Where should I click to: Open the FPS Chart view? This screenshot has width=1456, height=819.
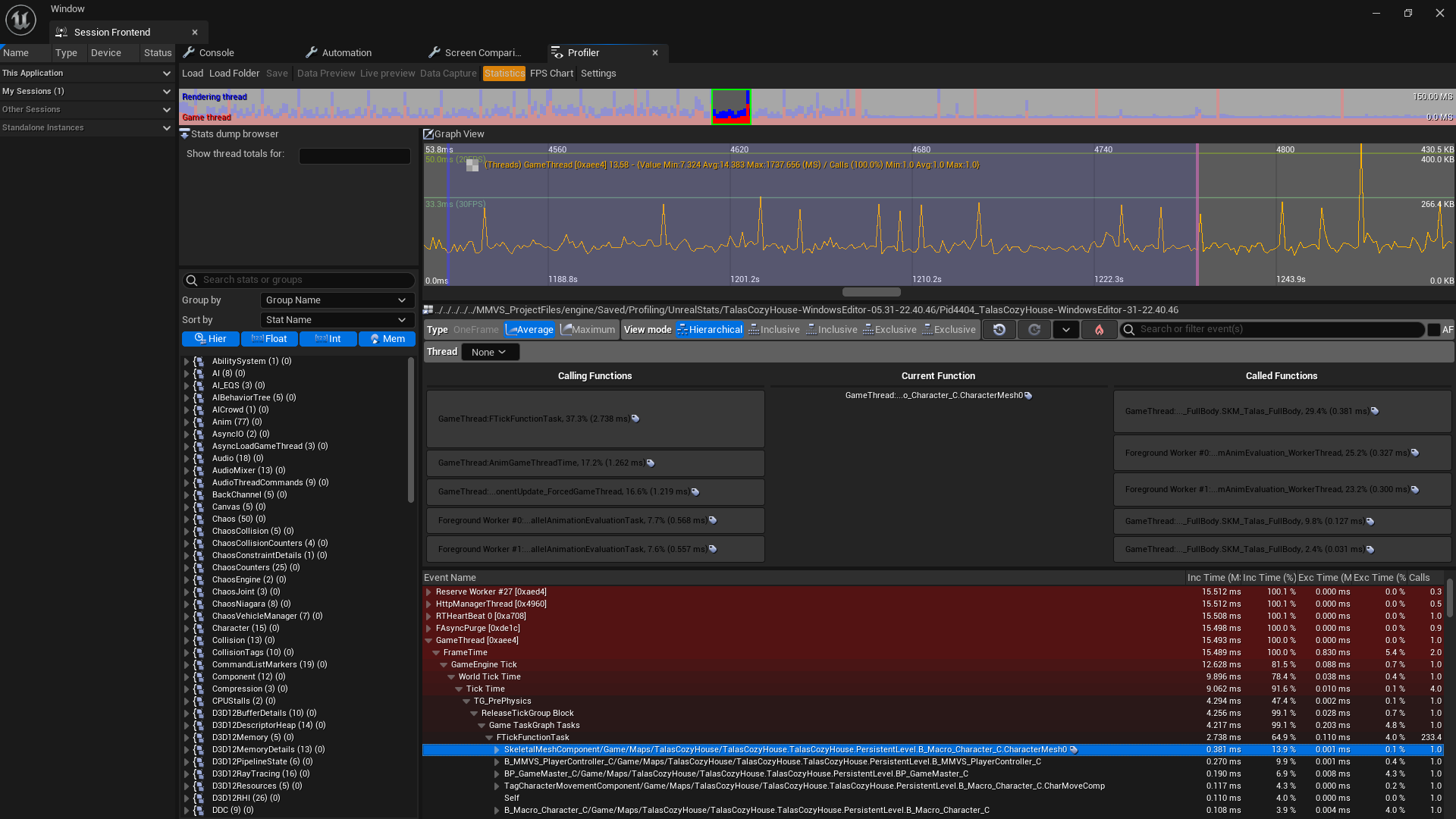[x=551, y=74]
